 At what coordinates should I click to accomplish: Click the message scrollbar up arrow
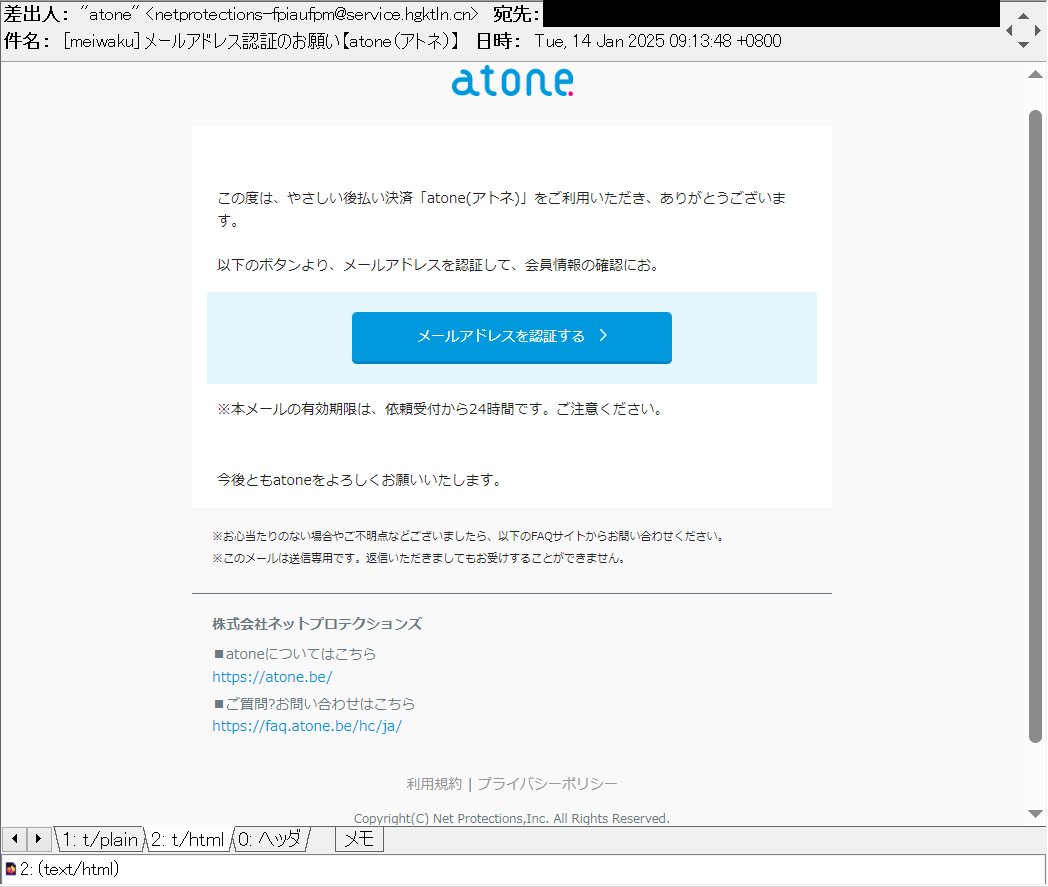[1035, 74]
